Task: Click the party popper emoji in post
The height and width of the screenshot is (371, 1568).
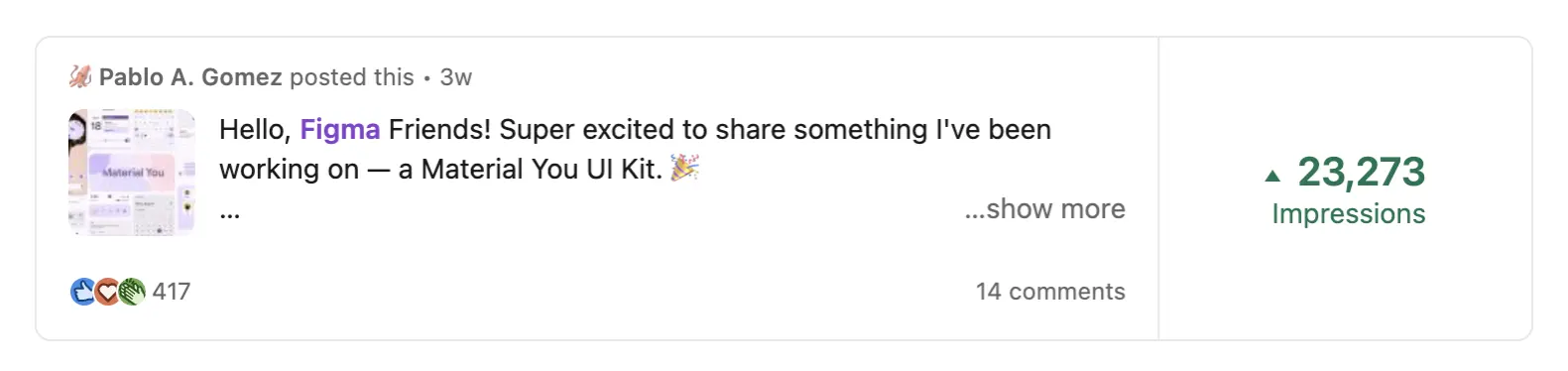Action: point(685,168)
